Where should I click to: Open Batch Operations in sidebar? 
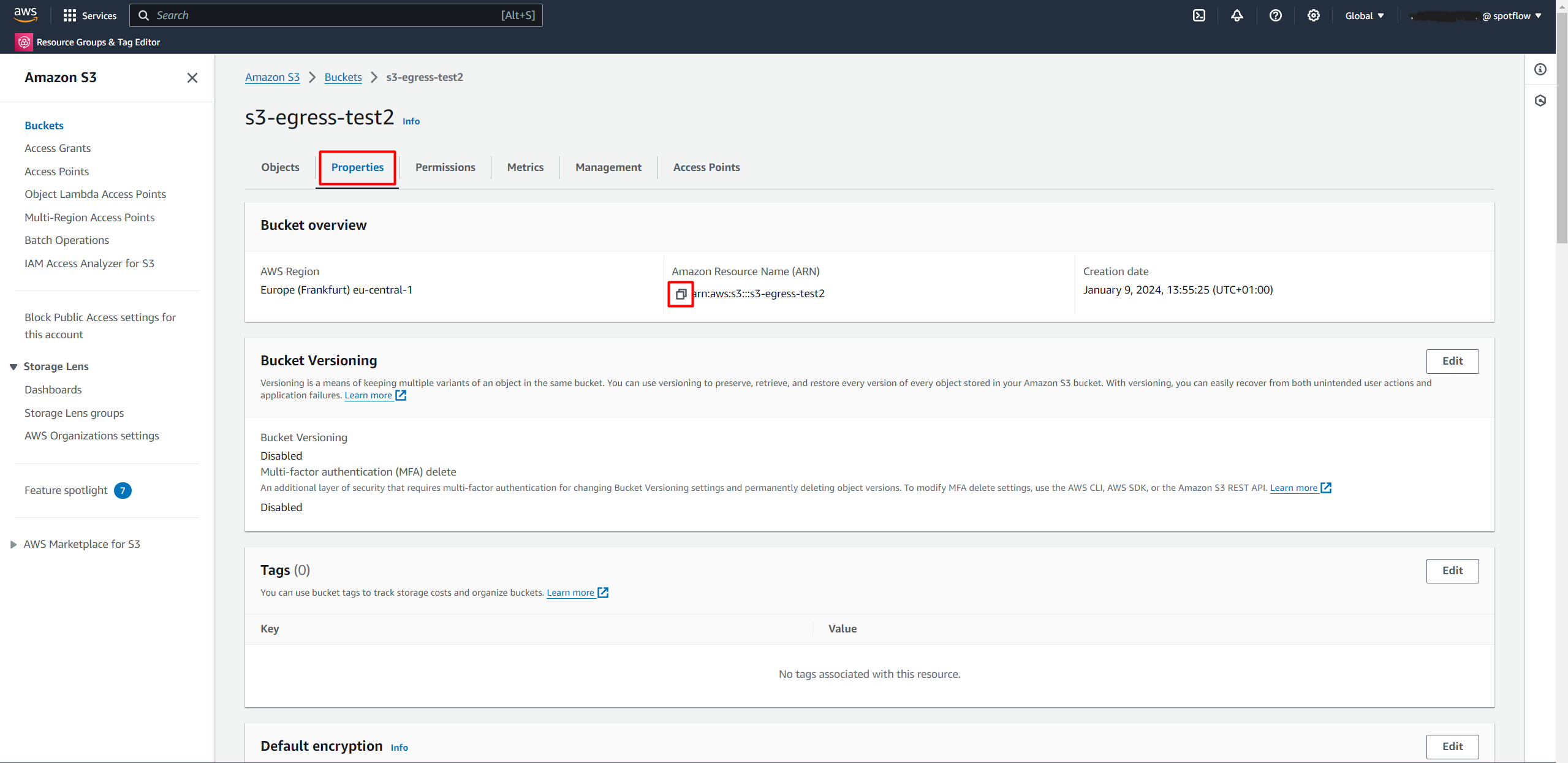pyautogui.click(x=67, y=240)
